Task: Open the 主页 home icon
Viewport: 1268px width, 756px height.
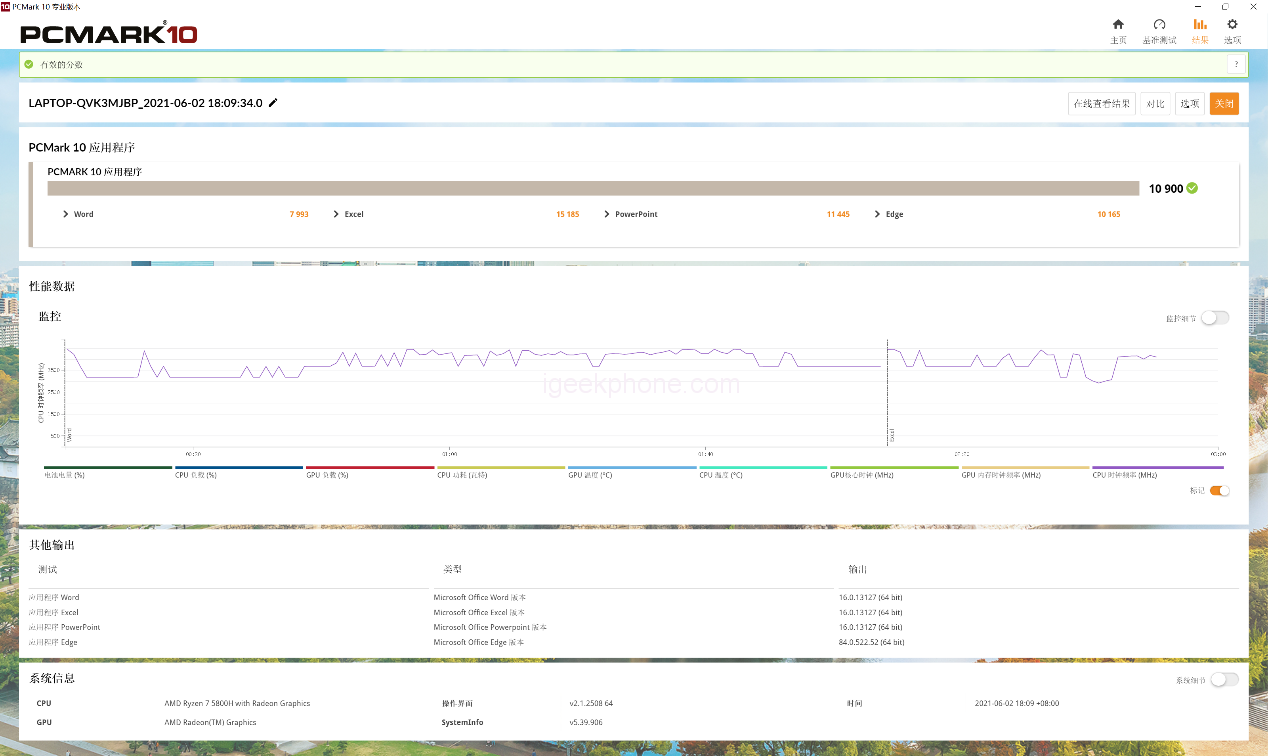Action: [1118, 24]
